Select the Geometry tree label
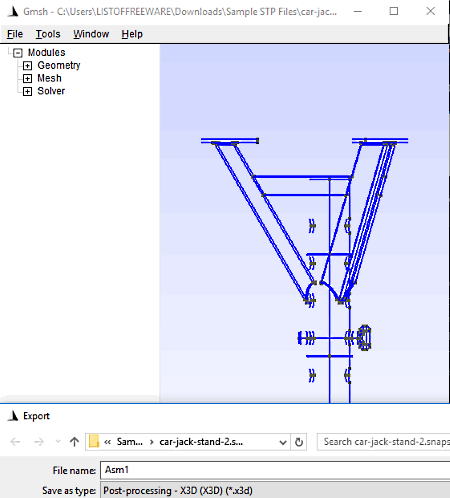The width and height of the screenshot is (450, 498). click(x=59, y=65)
